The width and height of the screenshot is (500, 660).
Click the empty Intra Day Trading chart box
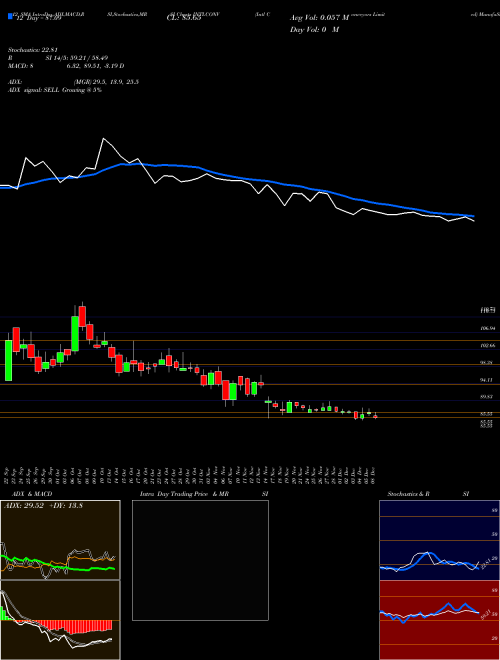200,560
